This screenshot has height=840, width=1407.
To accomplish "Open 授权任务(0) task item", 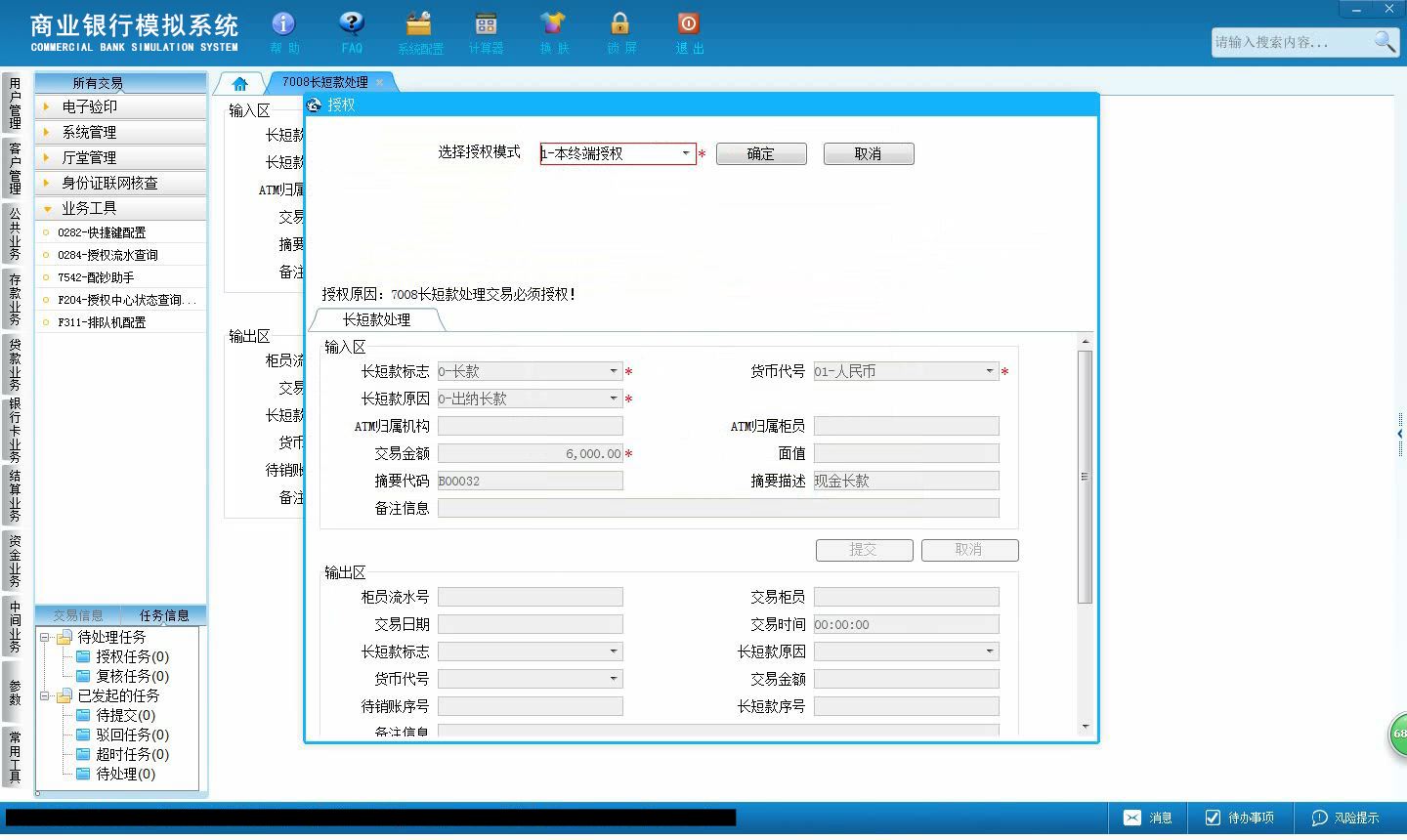I will click(x=132, y=656).
